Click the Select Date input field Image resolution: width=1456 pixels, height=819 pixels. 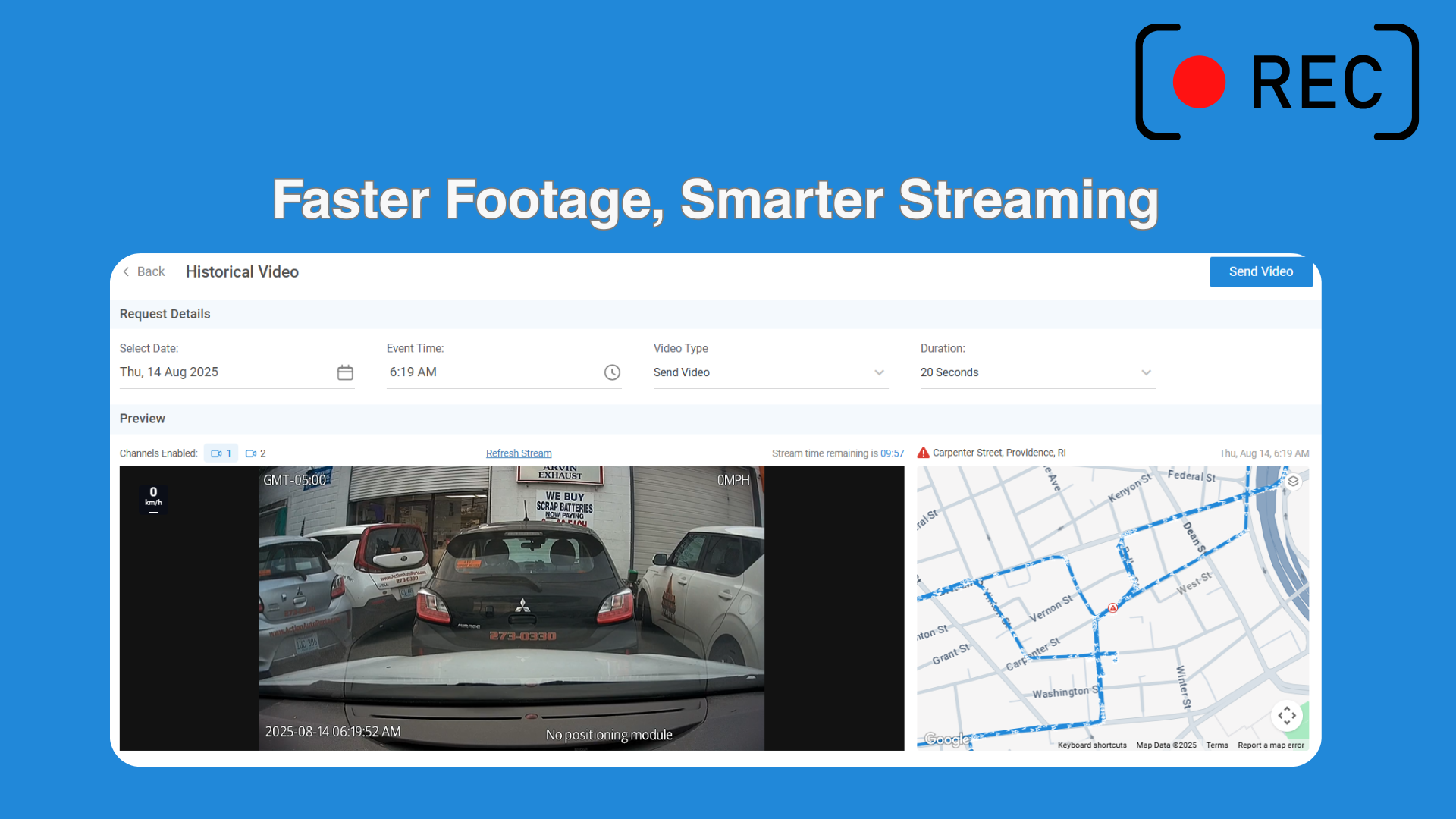click(224, 372)
